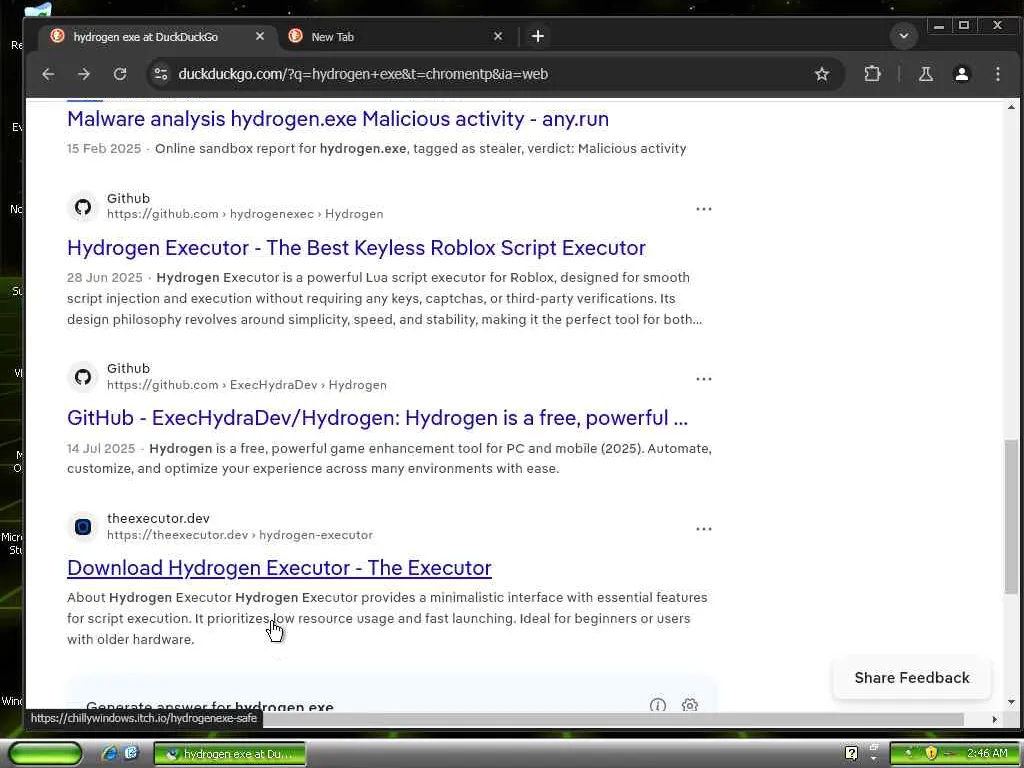Click the Share Feedback button
Image resolution: width=1024 pixels, height=768 pixels.
[x=912, y=678]
